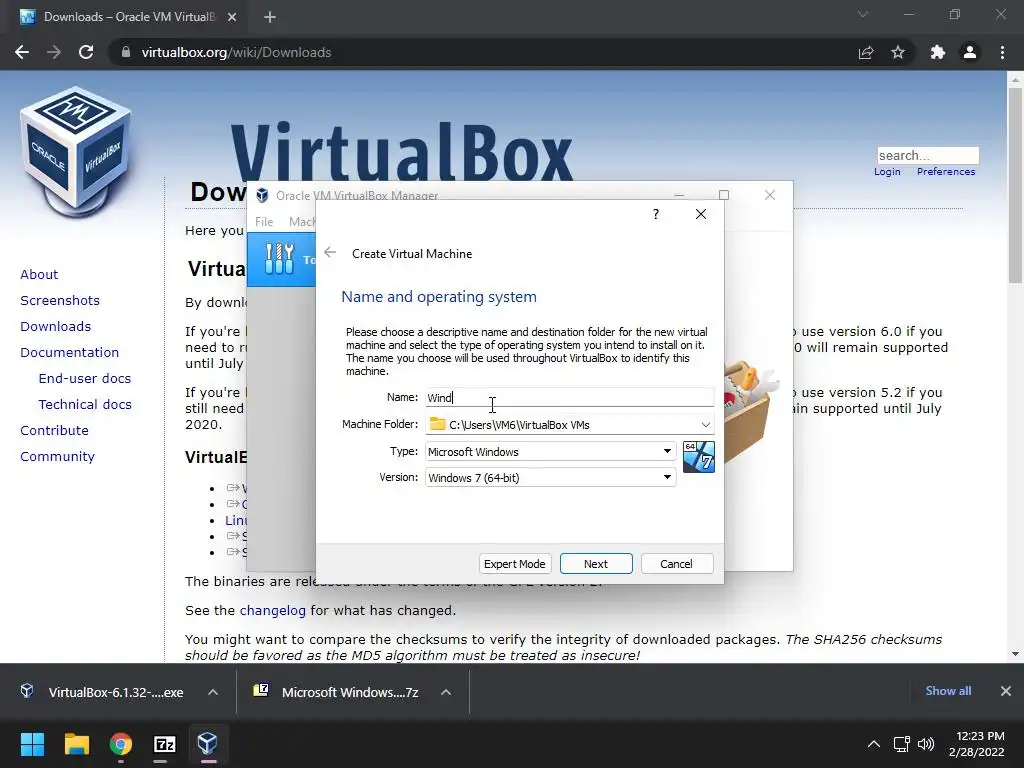This screenshot has width=1024, height=768.
Task: Open Windows Start menu
Action: pos(32,744)
